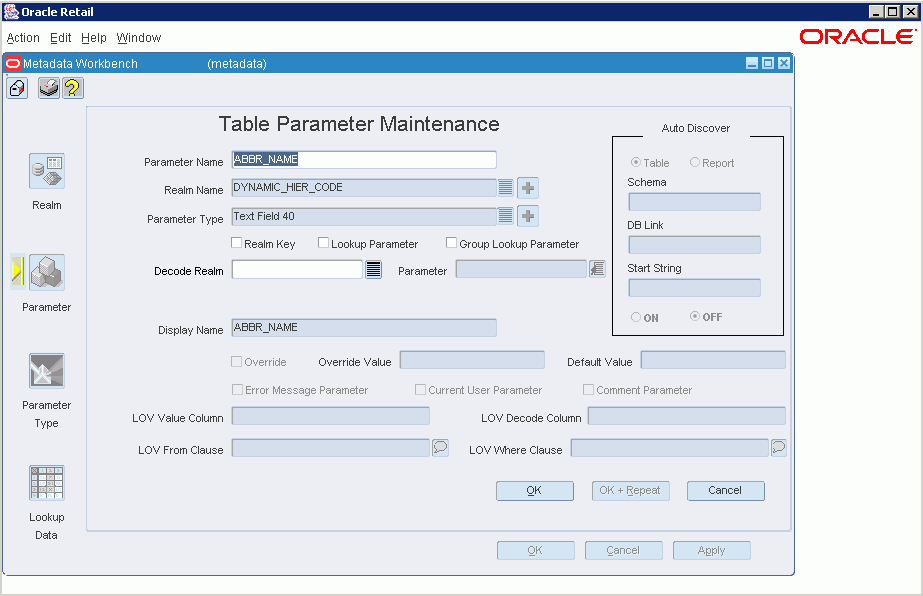Open the Edit menu

click(61, 38)
